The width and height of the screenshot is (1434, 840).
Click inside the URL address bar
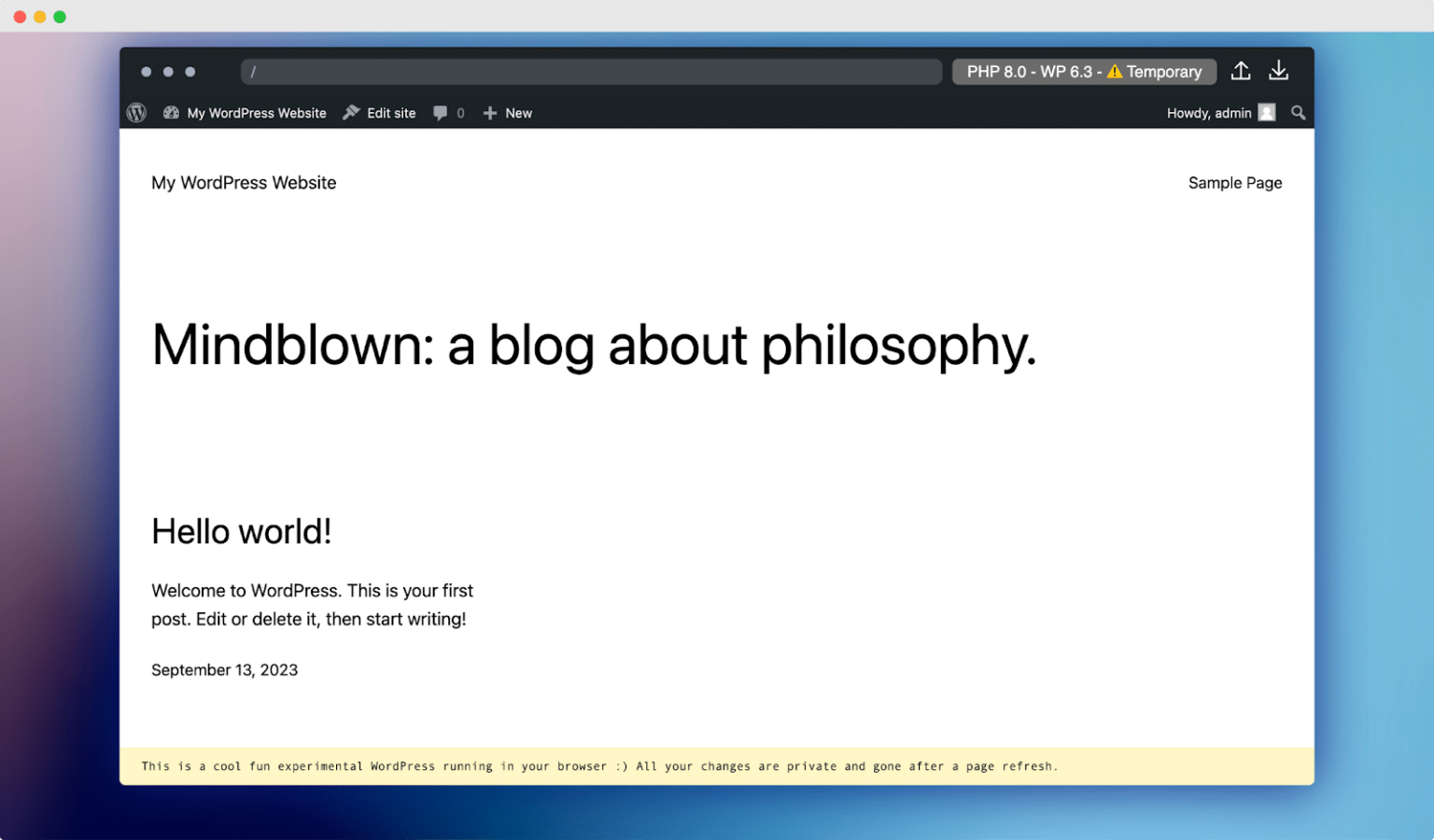pyautogui.click(x=591, y=71)
